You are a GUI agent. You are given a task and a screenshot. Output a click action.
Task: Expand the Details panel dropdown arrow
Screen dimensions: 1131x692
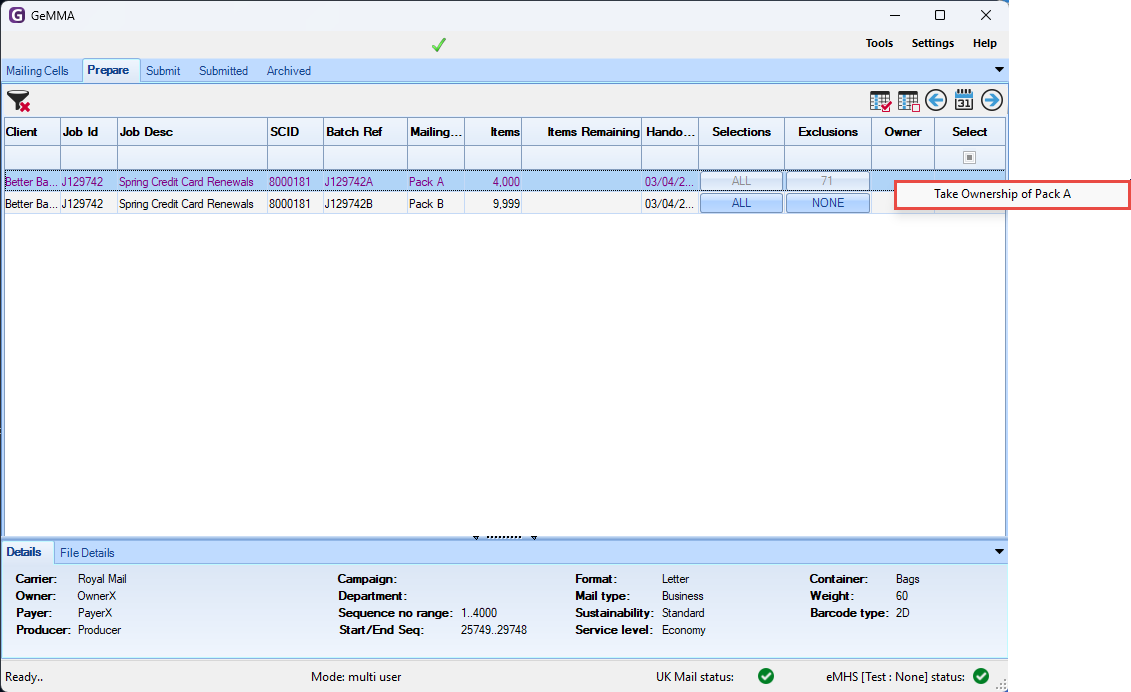coord(999,552)
